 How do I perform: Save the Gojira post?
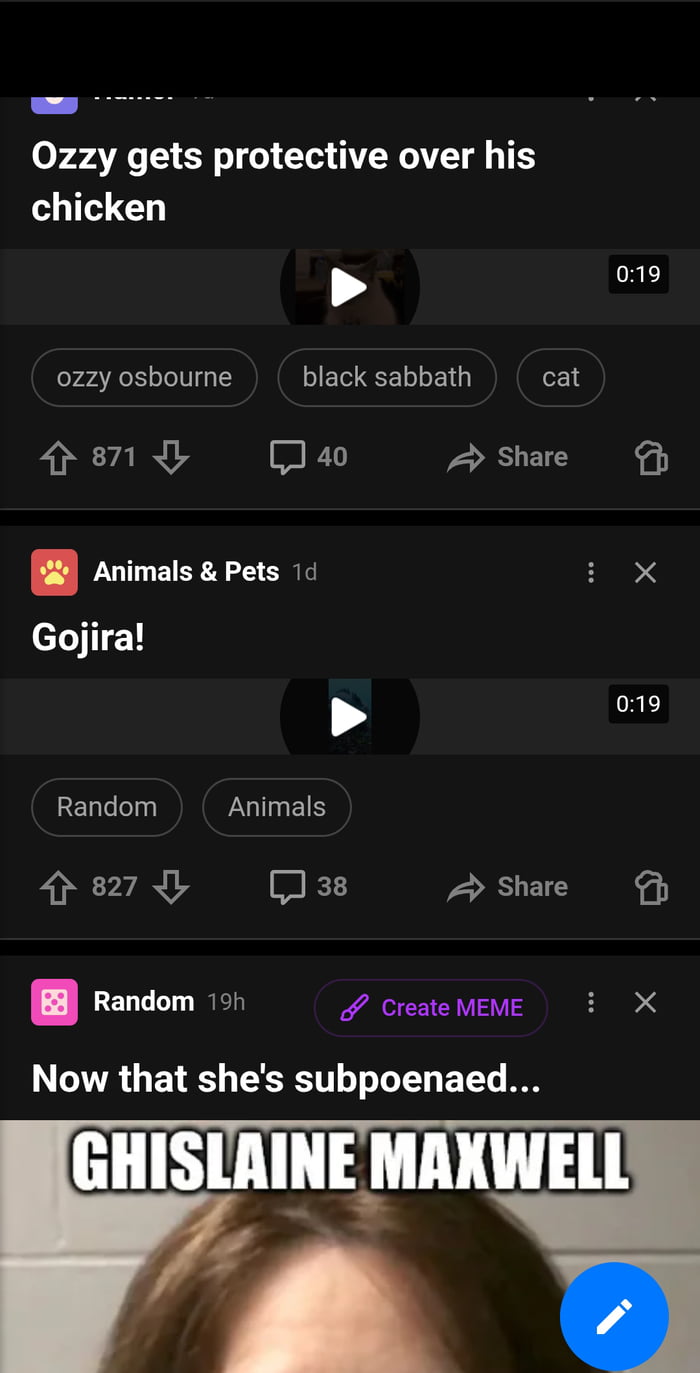[651, 887]
